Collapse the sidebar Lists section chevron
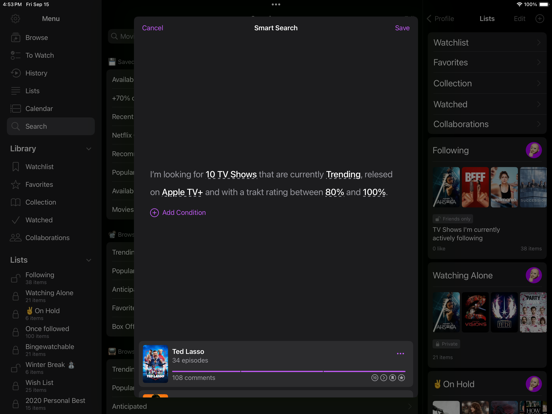This screenshot has width=552, height=414. pyautogui.click(x=89, y=260)
